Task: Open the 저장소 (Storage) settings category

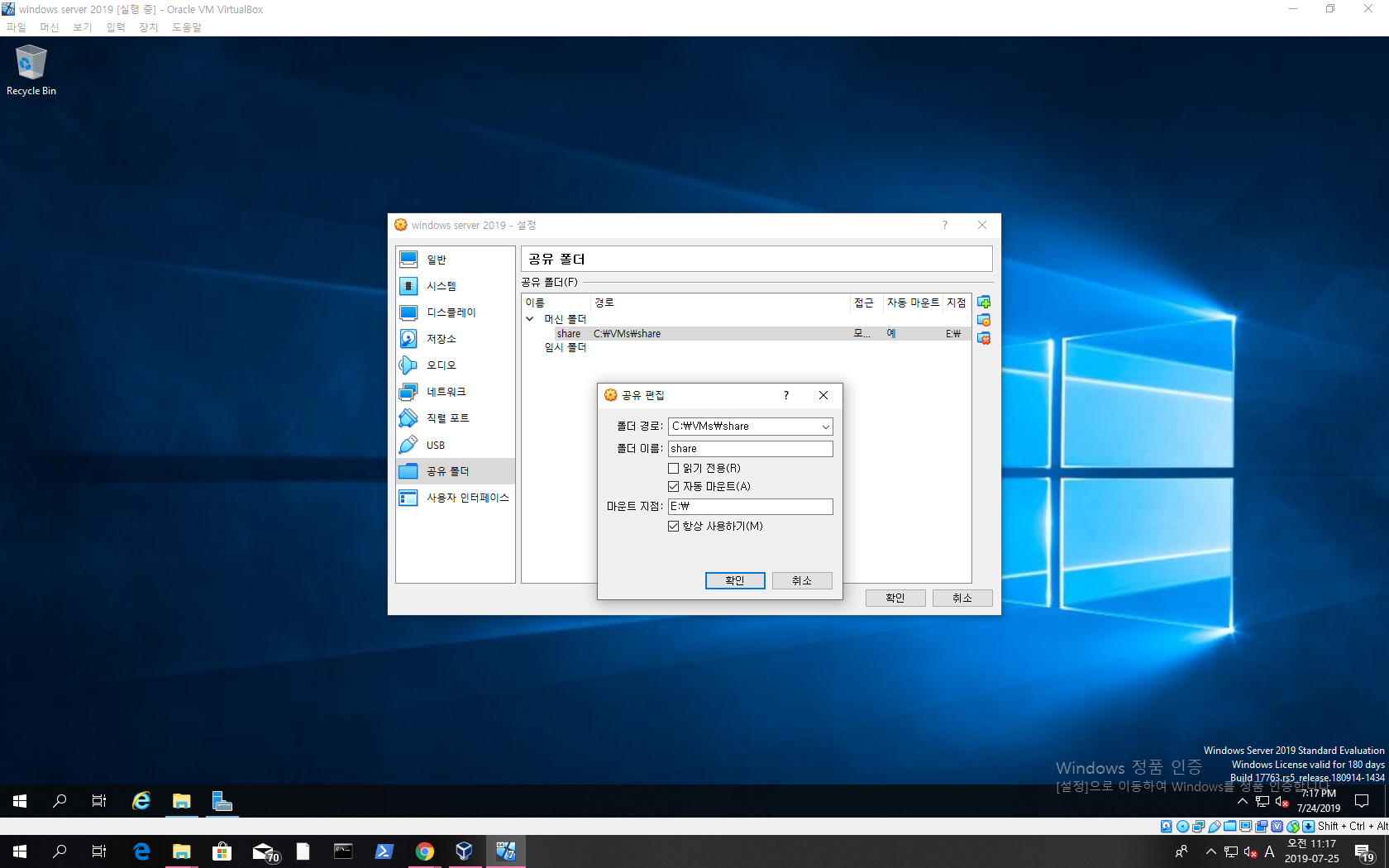Action: (455, 339)
